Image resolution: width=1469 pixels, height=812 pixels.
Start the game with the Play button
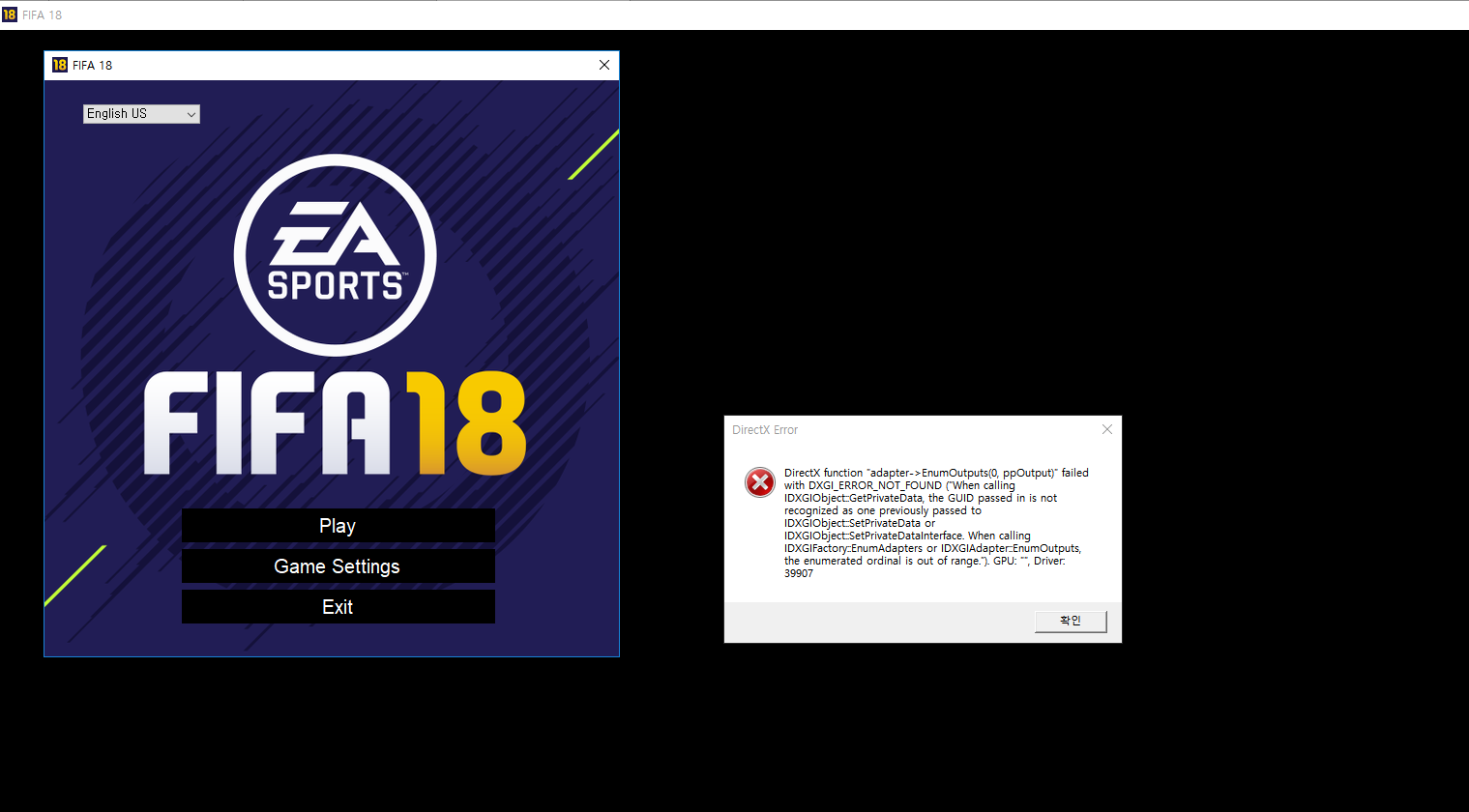[338, 526]
